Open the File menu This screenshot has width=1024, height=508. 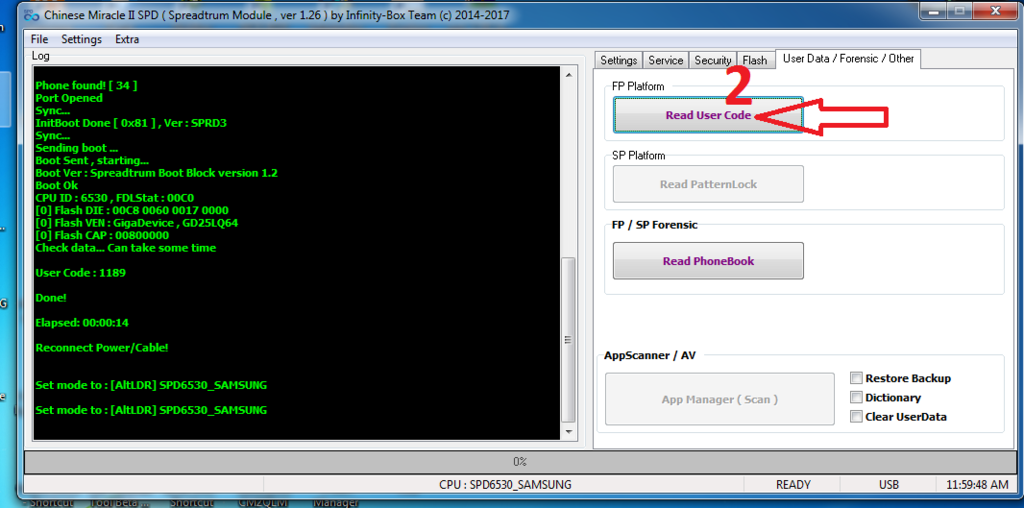pos(39,39)
